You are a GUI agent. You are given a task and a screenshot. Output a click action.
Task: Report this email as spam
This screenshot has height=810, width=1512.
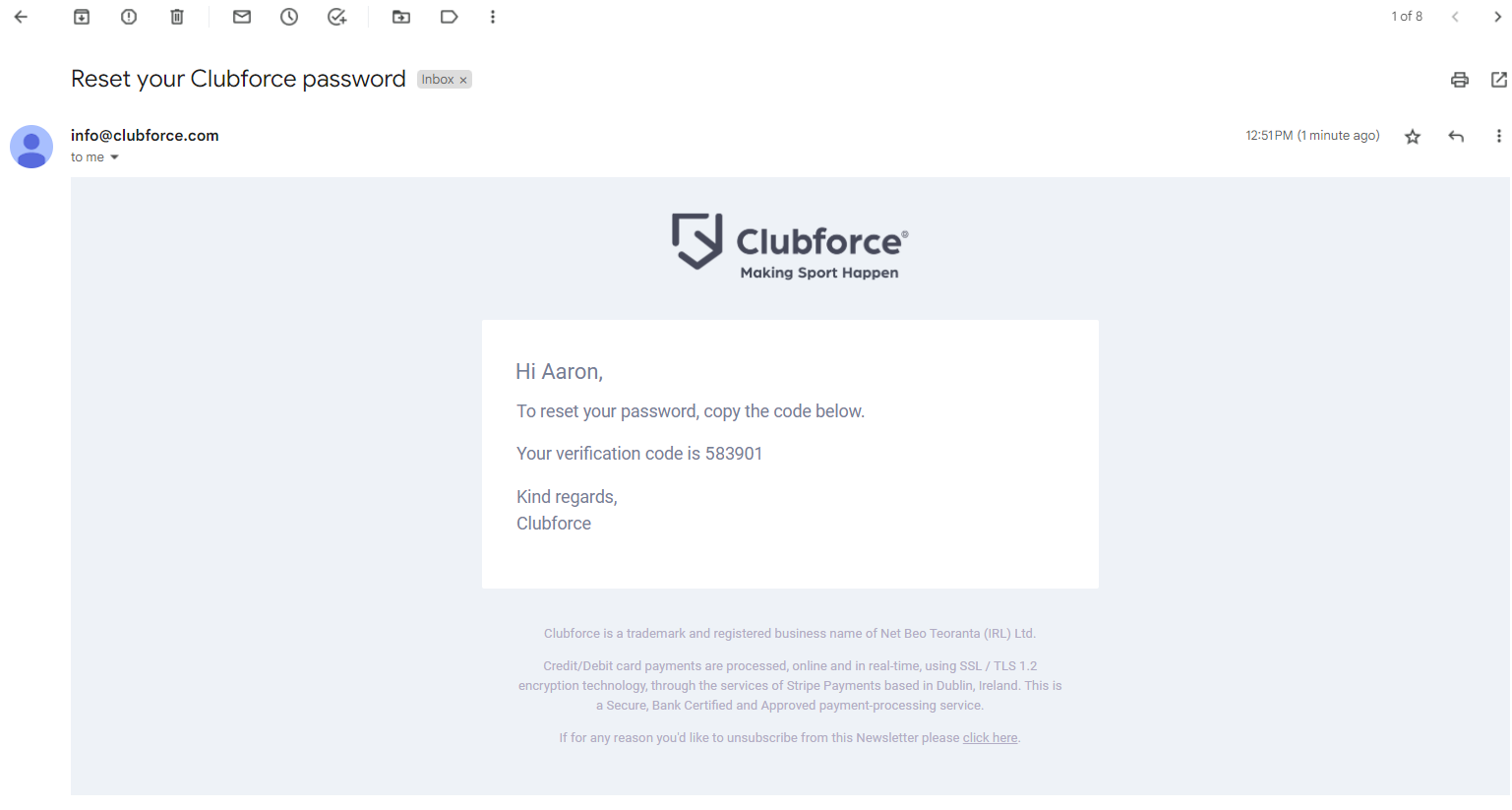(129, 17)
